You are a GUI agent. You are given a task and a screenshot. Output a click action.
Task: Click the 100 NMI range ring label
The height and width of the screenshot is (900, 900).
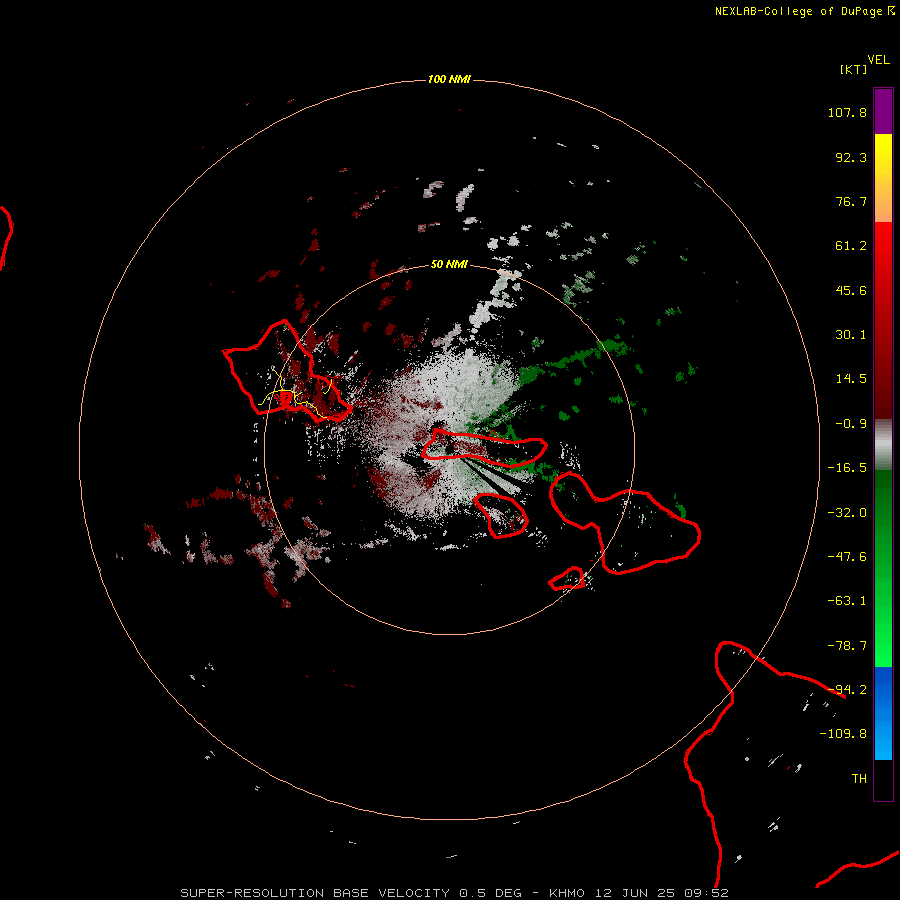point(449,79)
